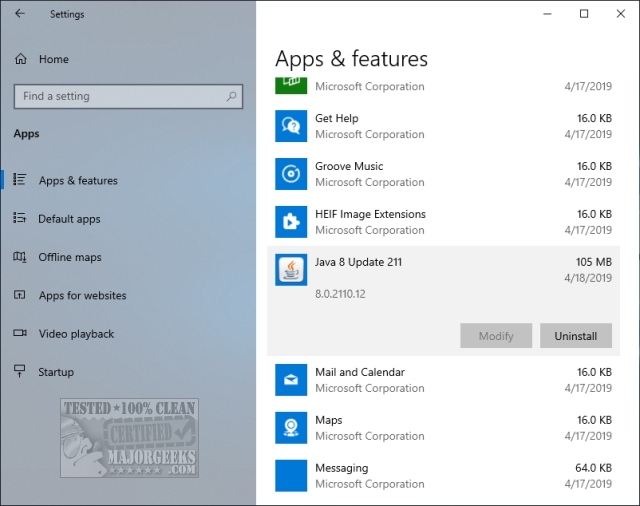Go to Home in Settings
640x506 pixels.
pos(54,59)
